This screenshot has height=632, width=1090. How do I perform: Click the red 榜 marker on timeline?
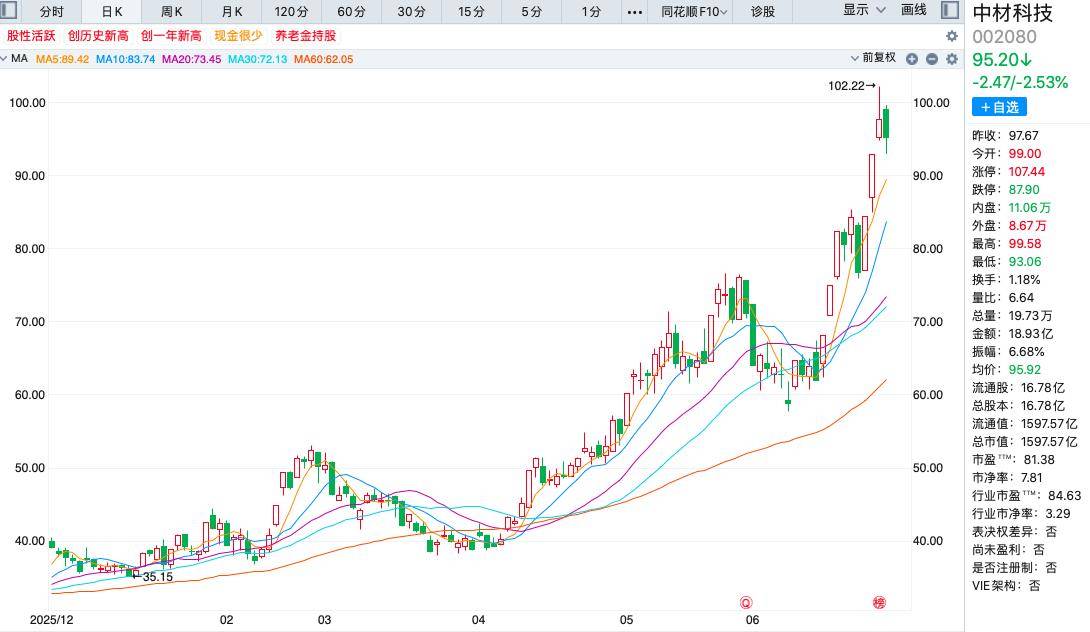pos(879,602)
